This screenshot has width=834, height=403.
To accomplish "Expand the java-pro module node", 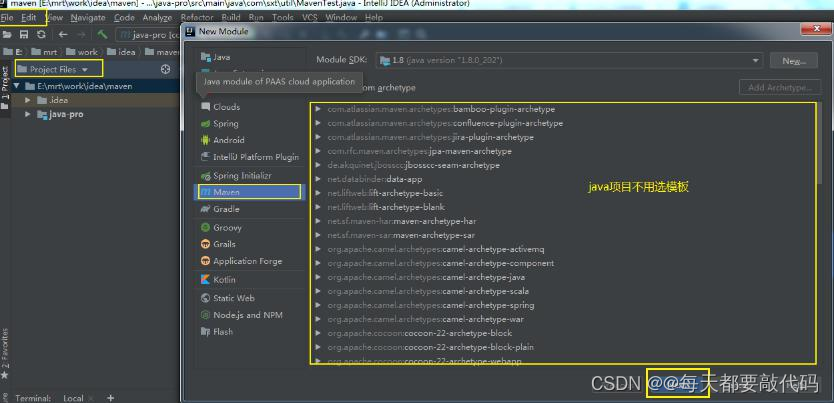I will tap(28, 114).
